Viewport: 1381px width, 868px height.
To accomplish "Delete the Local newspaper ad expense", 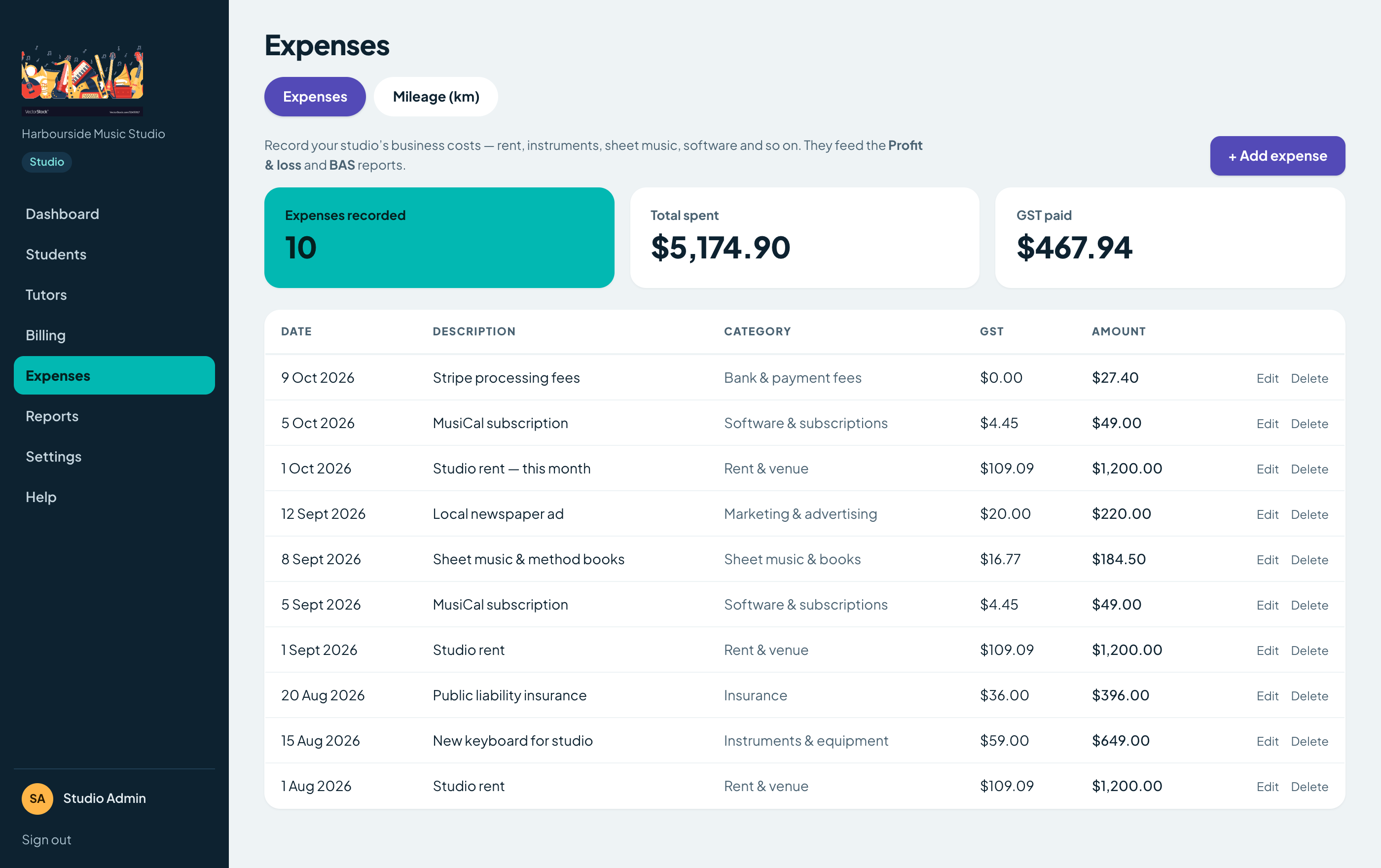I will click(x=1308, y=514).
